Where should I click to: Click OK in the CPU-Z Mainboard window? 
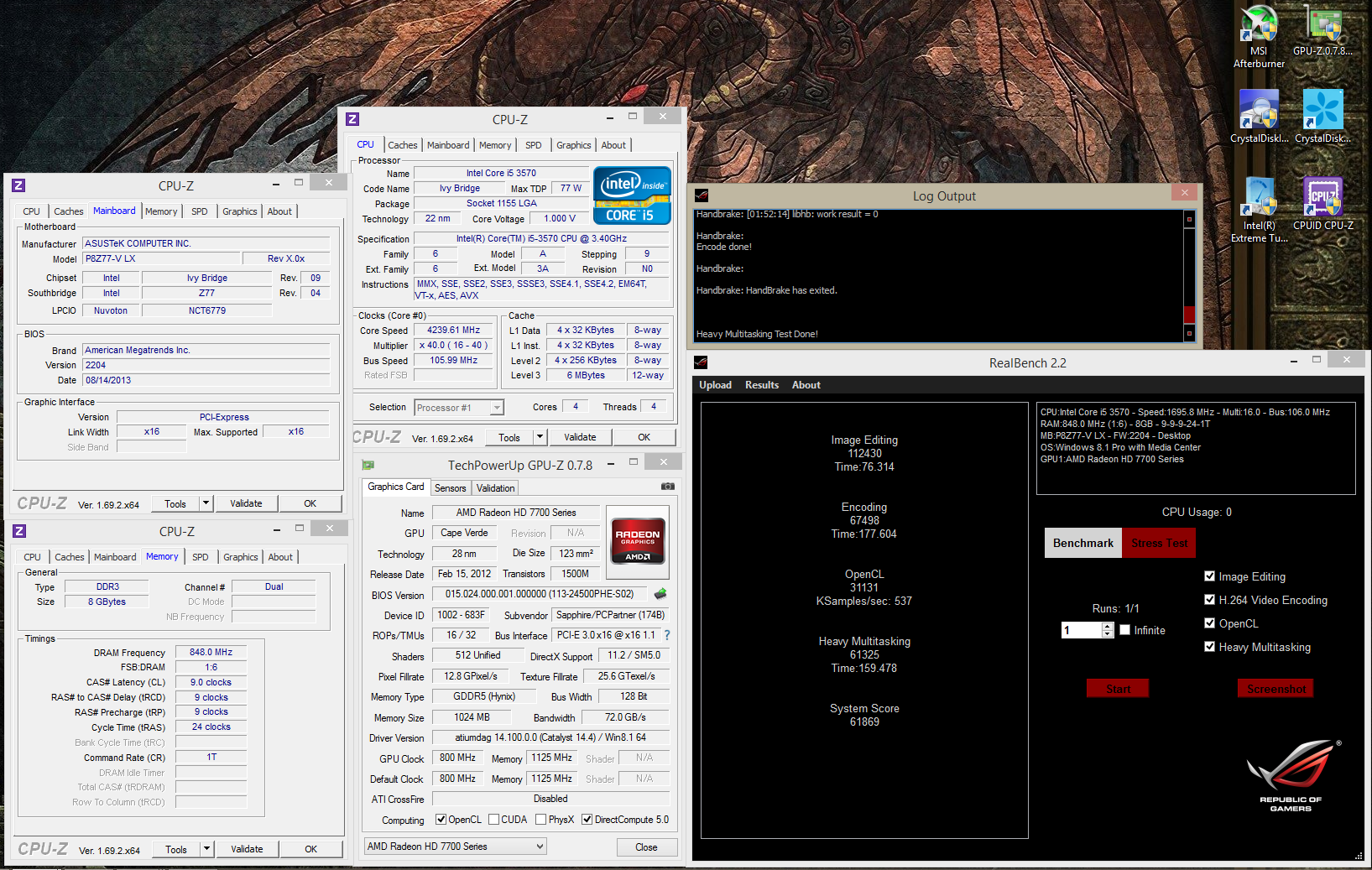310,503
